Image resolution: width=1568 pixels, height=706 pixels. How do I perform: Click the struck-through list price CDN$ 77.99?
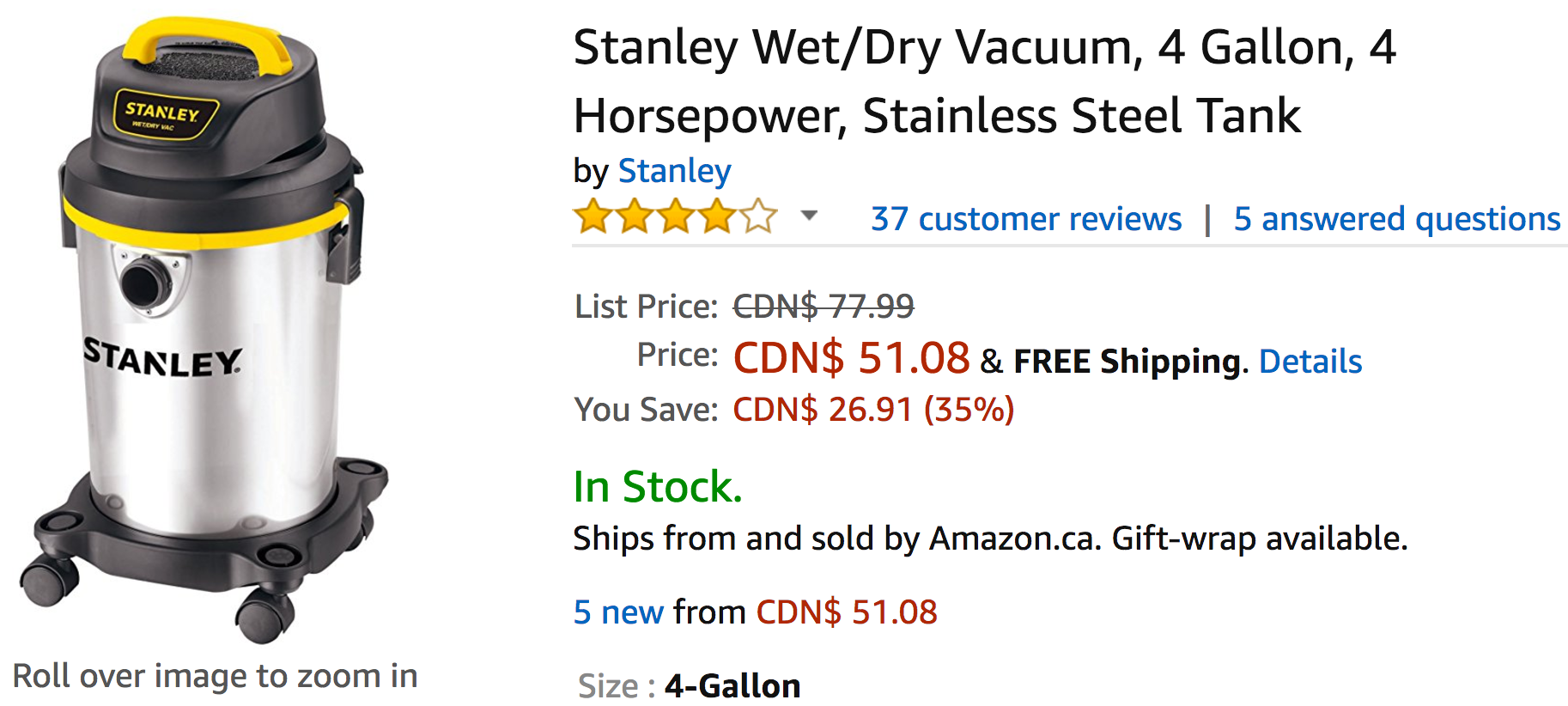click(x=823, y=307)
